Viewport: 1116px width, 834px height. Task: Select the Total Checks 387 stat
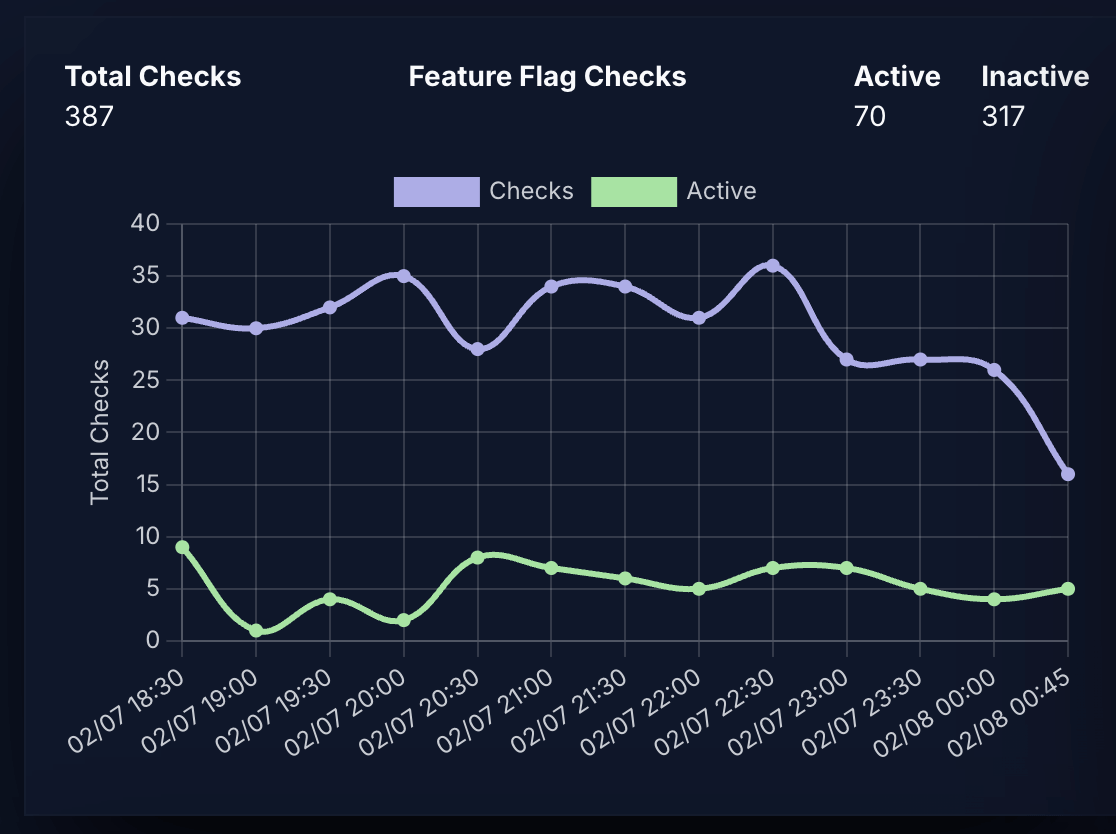click(153, 95)
